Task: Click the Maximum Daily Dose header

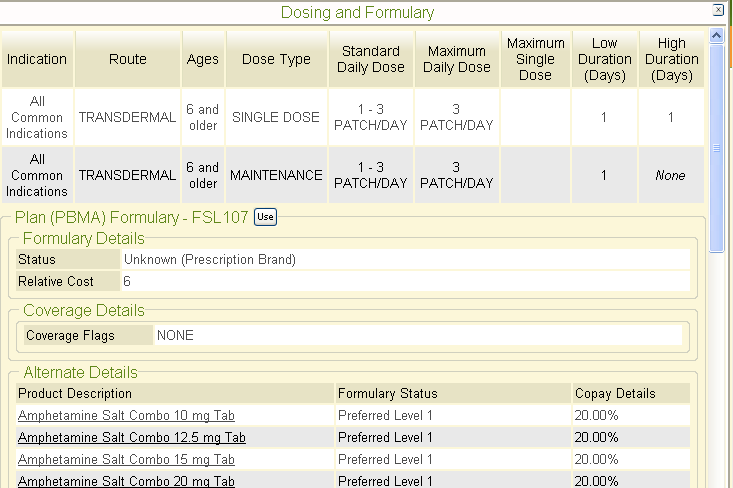Action: click(457, 59)
